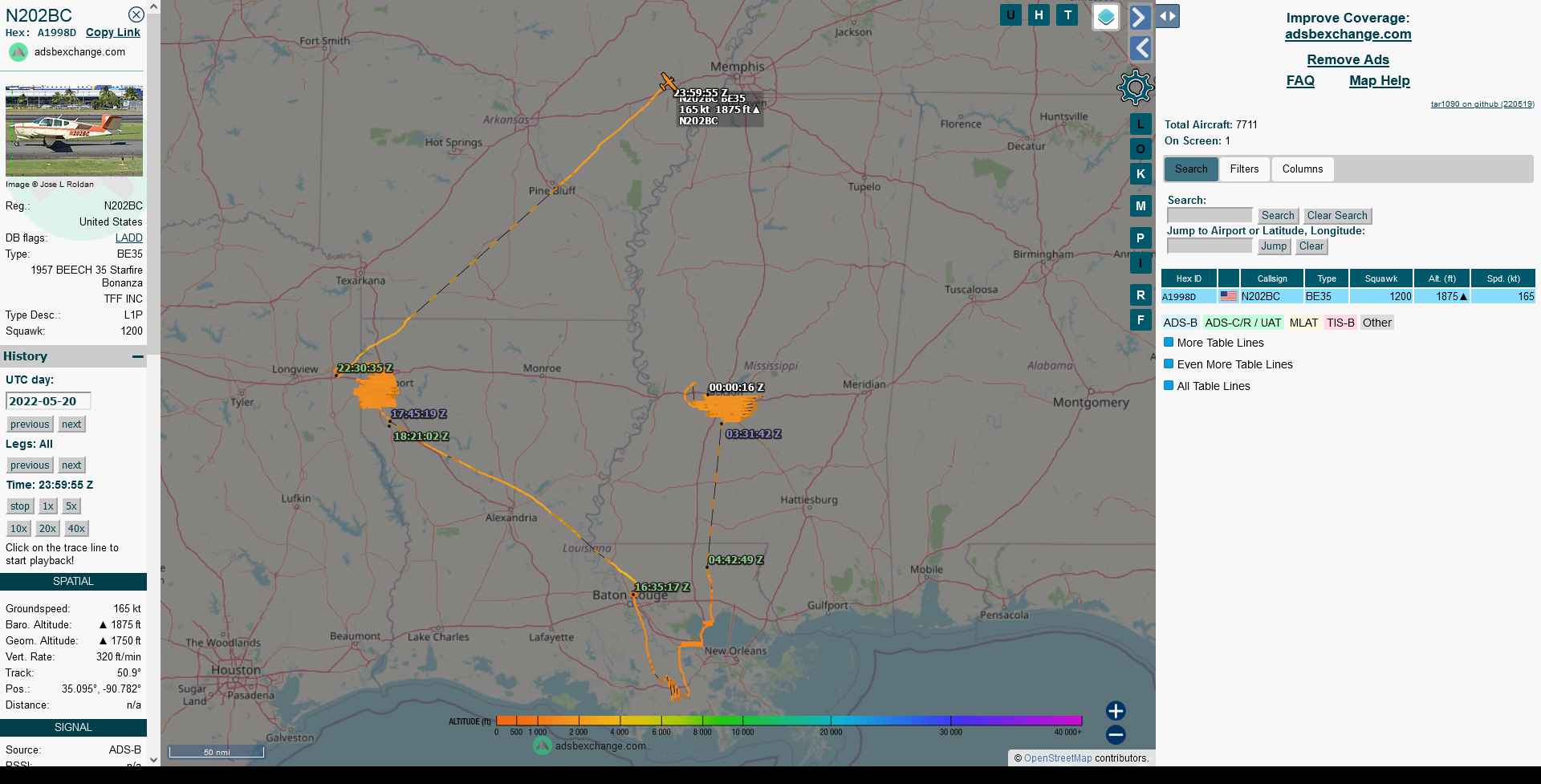The image size is (1541, 784).
Task: Select previous leg
Action: point(30,465)
